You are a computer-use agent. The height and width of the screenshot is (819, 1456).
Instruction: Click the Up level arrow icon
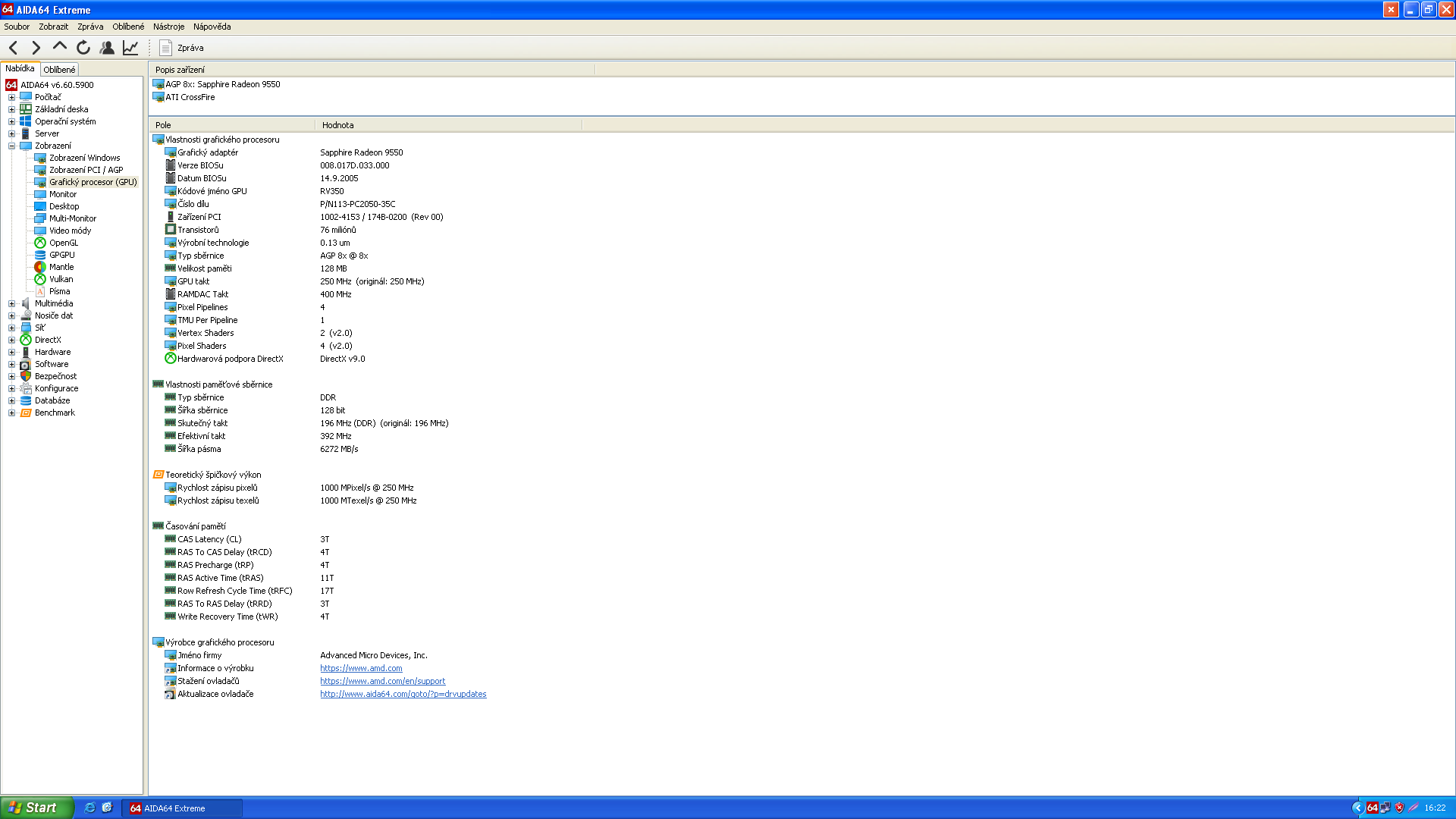coord(60,47)
